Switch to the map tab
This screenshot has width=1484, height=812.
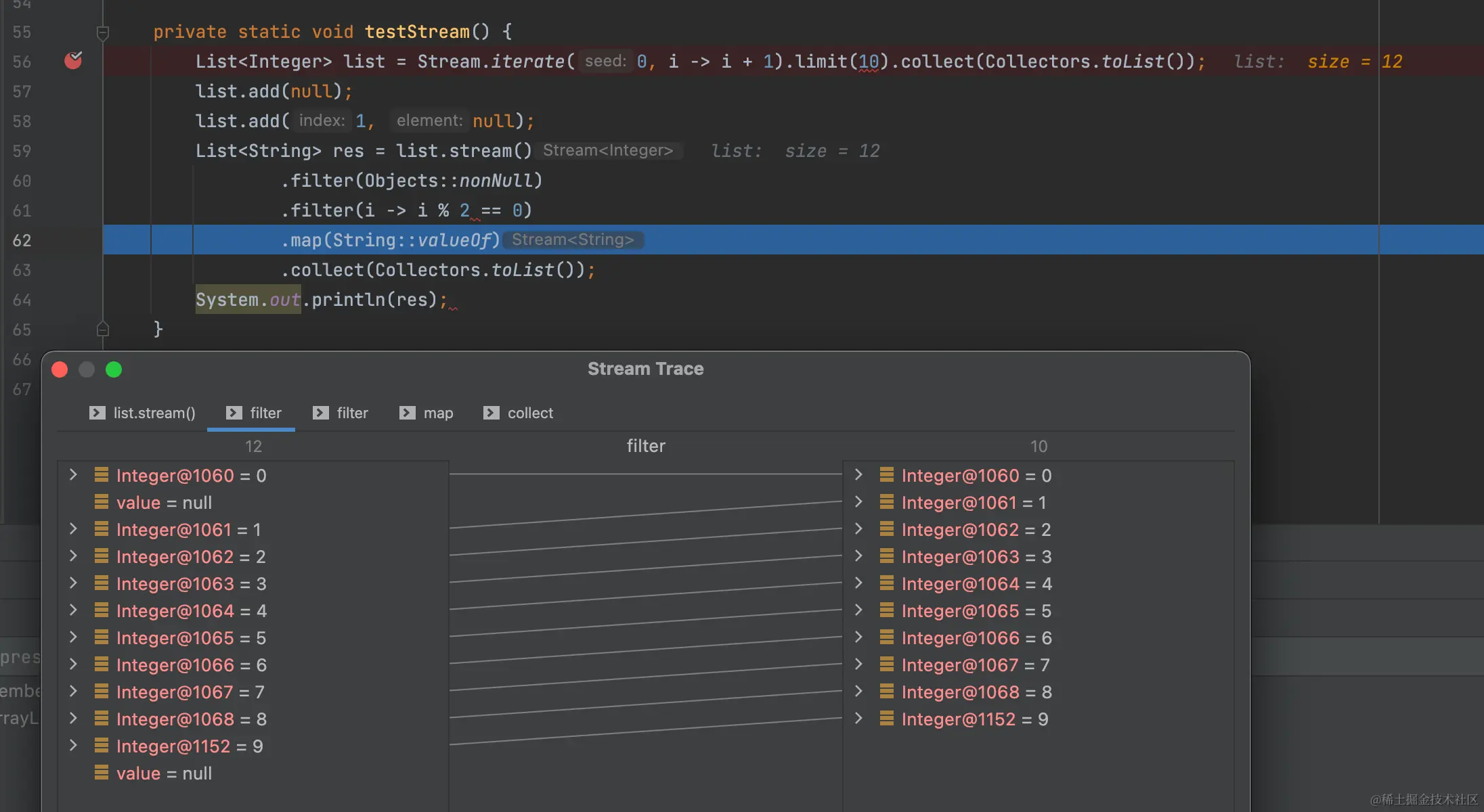click(x=438, y=413)
